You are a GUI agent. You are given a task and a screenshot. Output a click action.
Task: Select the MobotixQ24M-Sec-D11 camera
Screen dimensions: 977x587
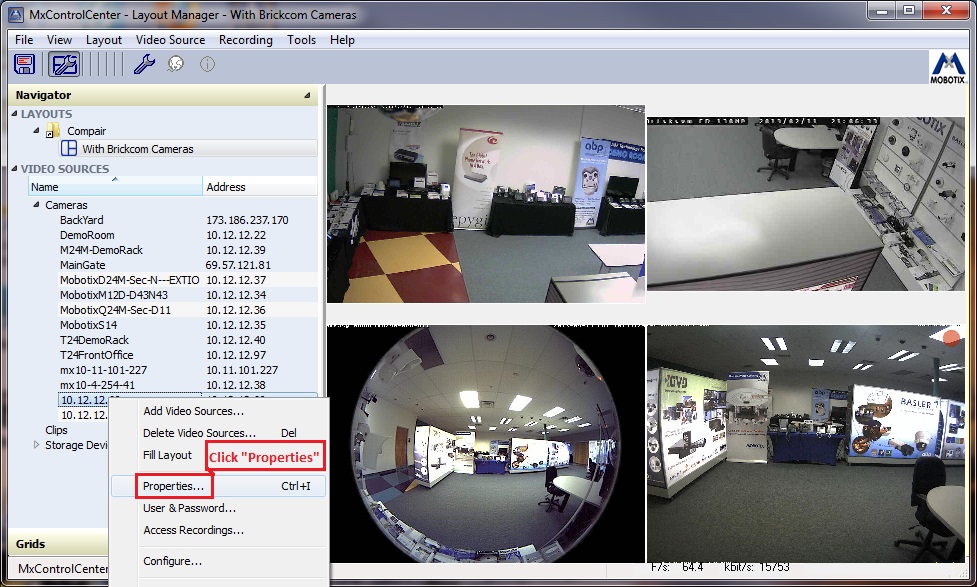(x=115, y=310)
